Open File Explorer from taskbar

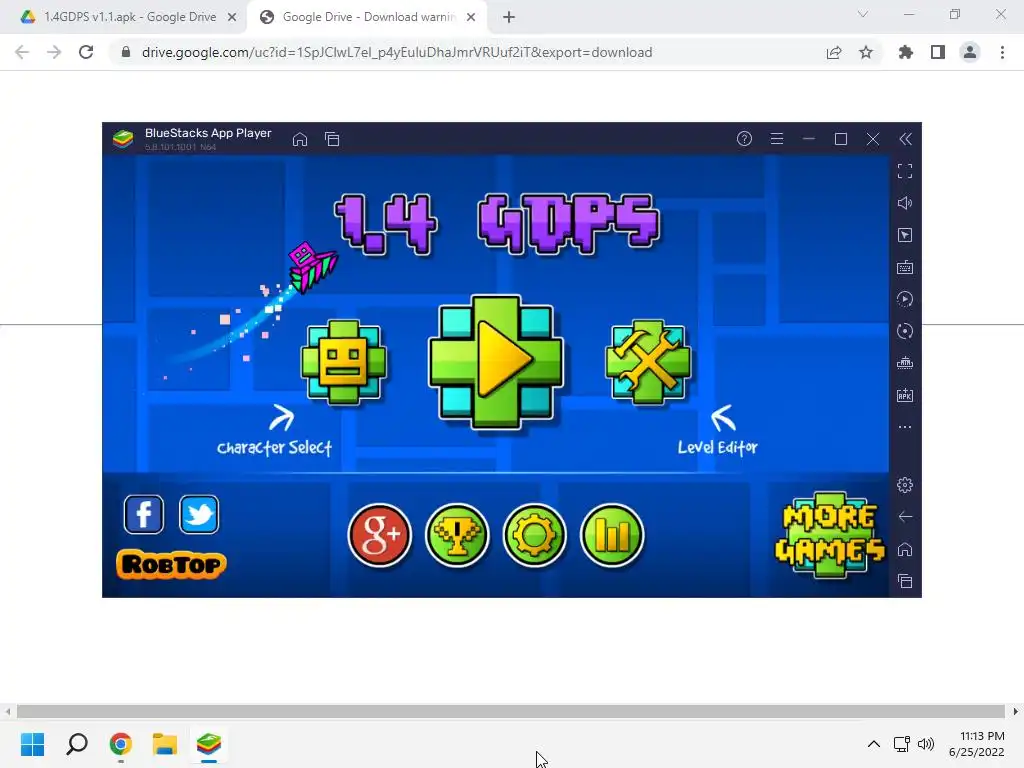[x=165, y=744]
